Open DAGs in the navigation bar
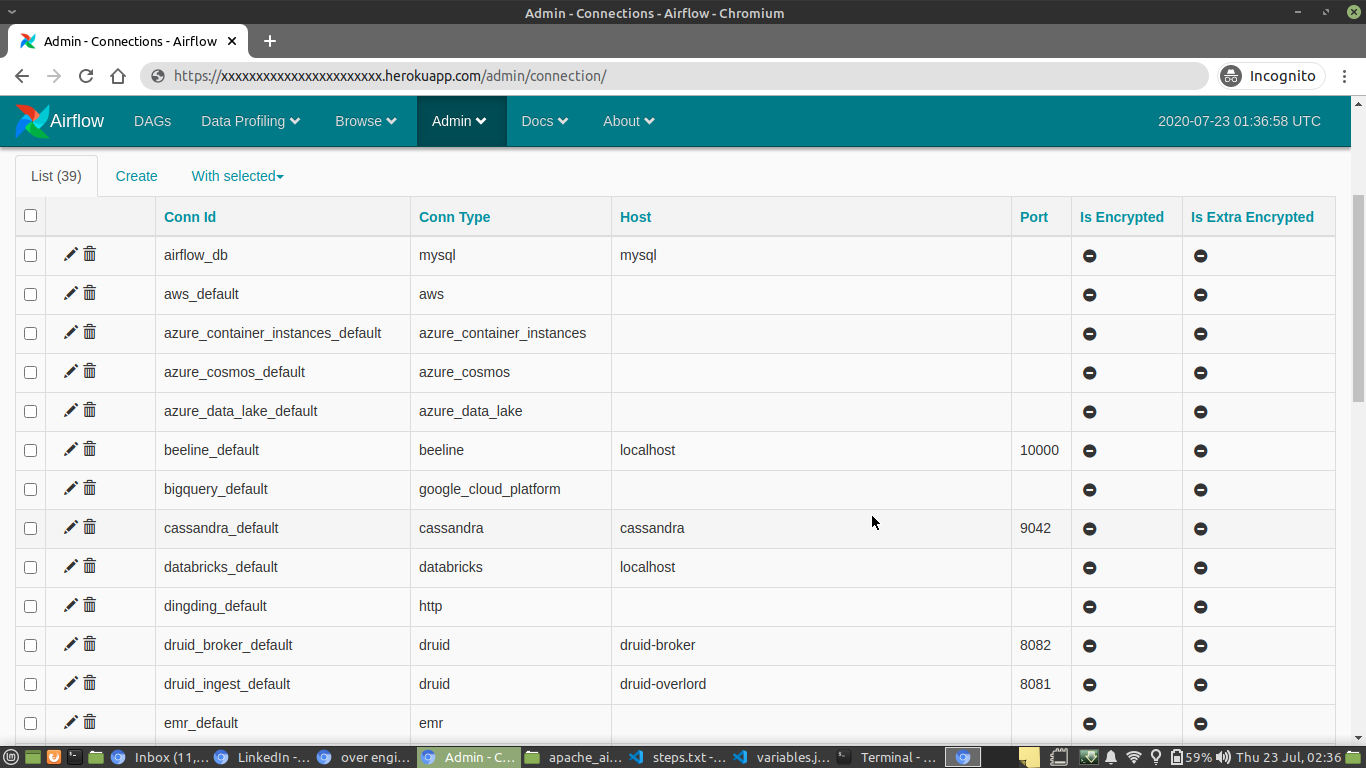1366x768 pixels. [153, 121]
